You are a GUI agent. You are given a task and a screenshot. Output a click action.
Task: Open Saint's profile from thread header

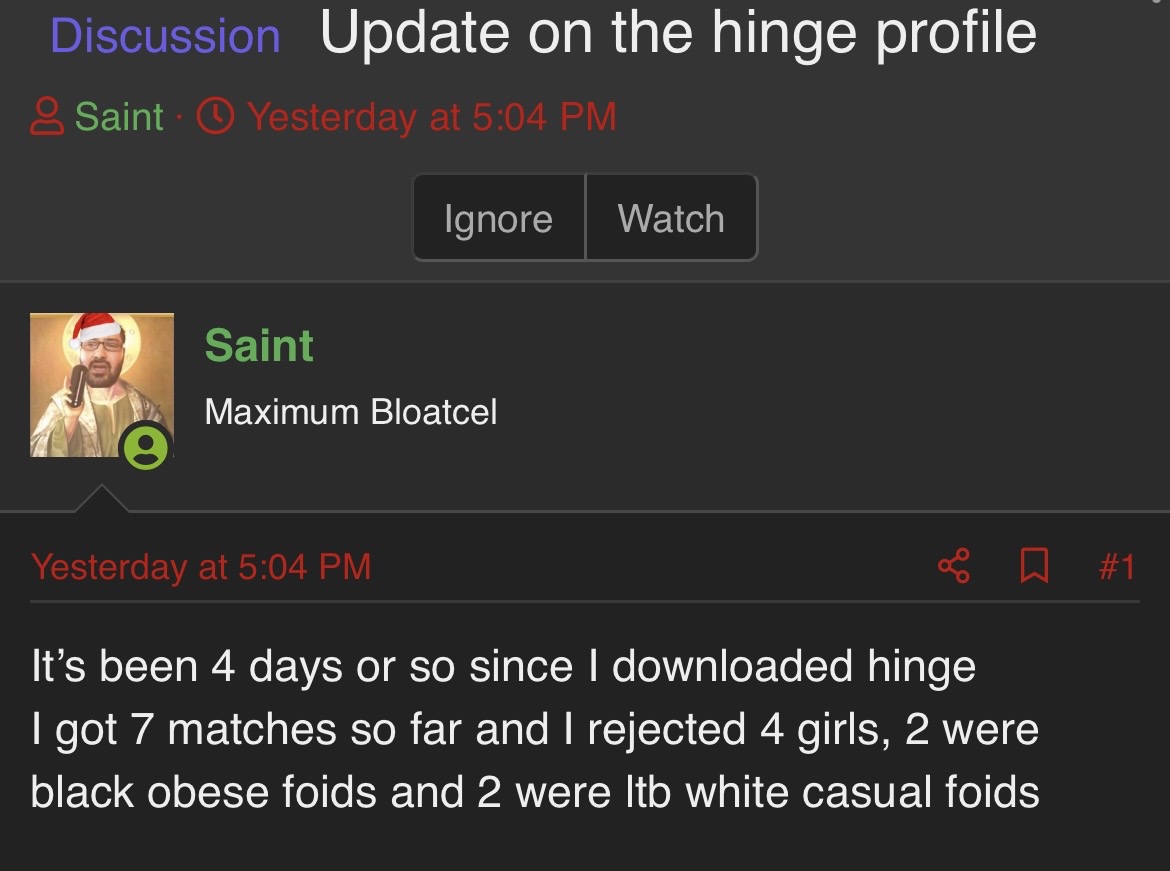pyautogui.click(x=118, y=118)
